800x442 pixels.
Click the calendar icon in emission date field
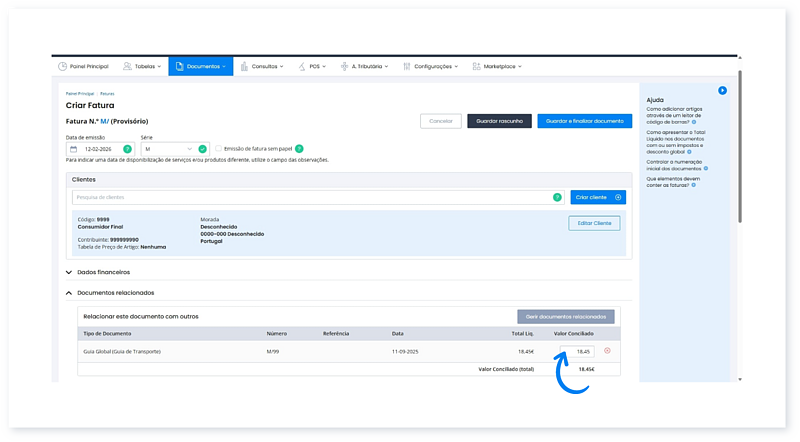(x=74, y=148)
